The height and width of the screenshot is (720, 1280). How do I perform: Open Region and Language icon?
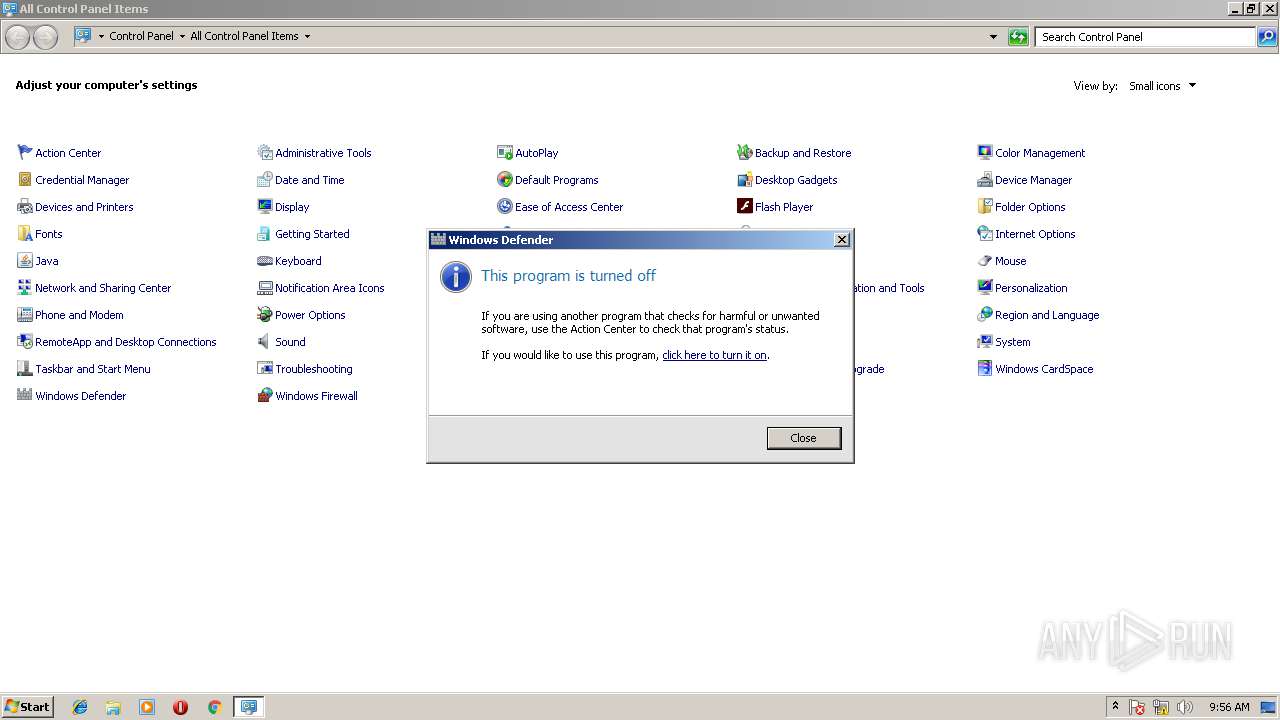pyautogui.click(x=985, y=315)
